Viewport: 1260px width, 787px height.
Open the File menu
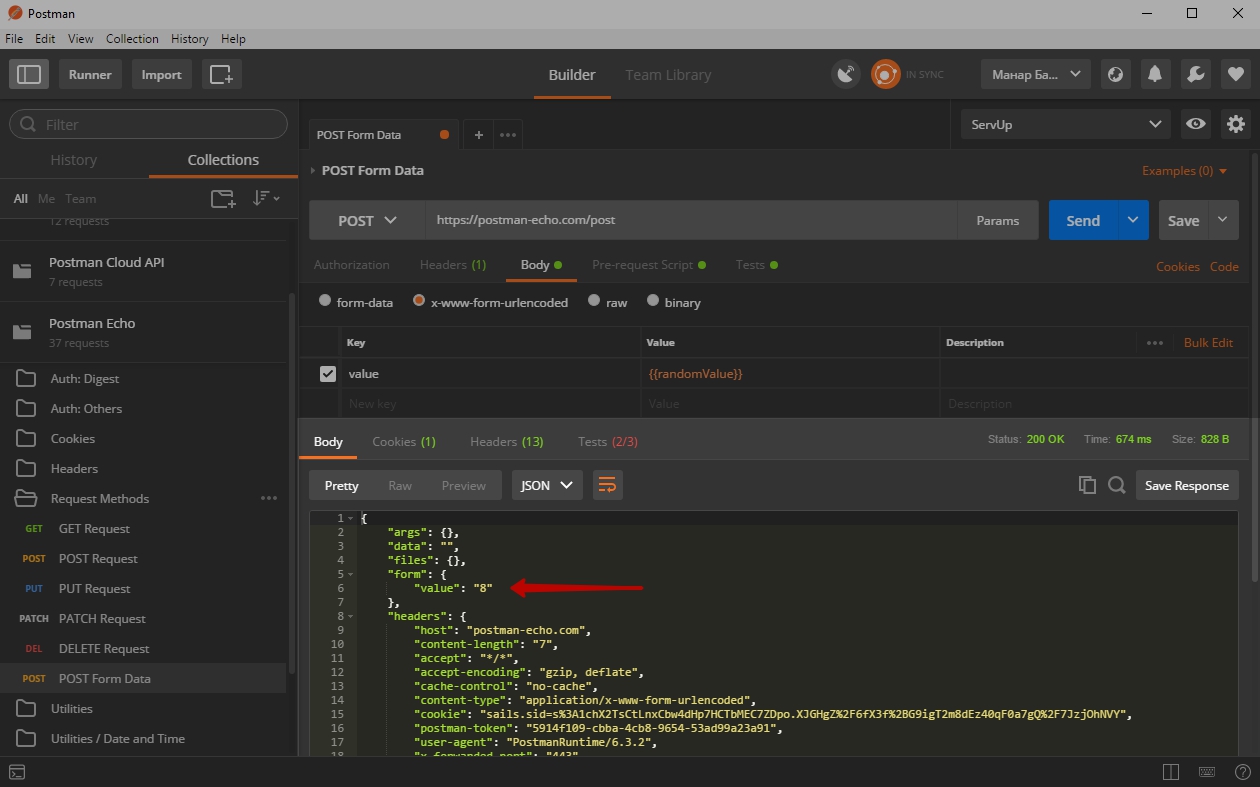click(14, 39)
